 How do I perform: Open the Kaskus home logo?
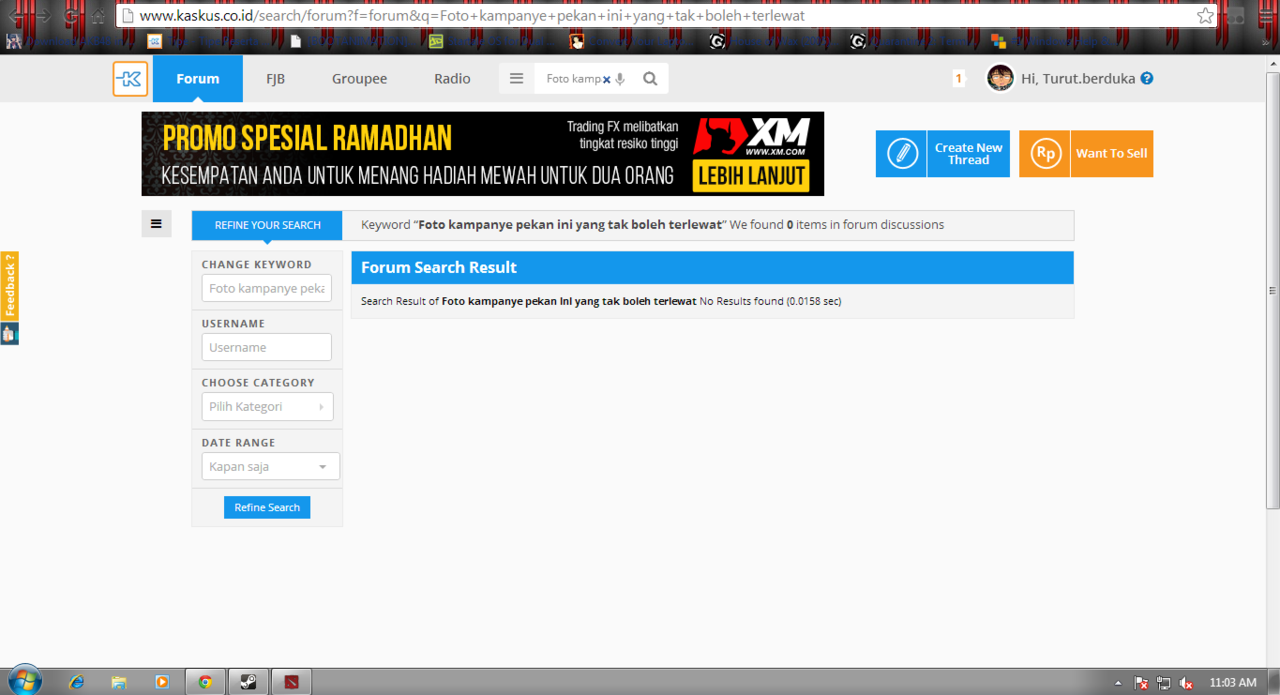pos(130,79)
